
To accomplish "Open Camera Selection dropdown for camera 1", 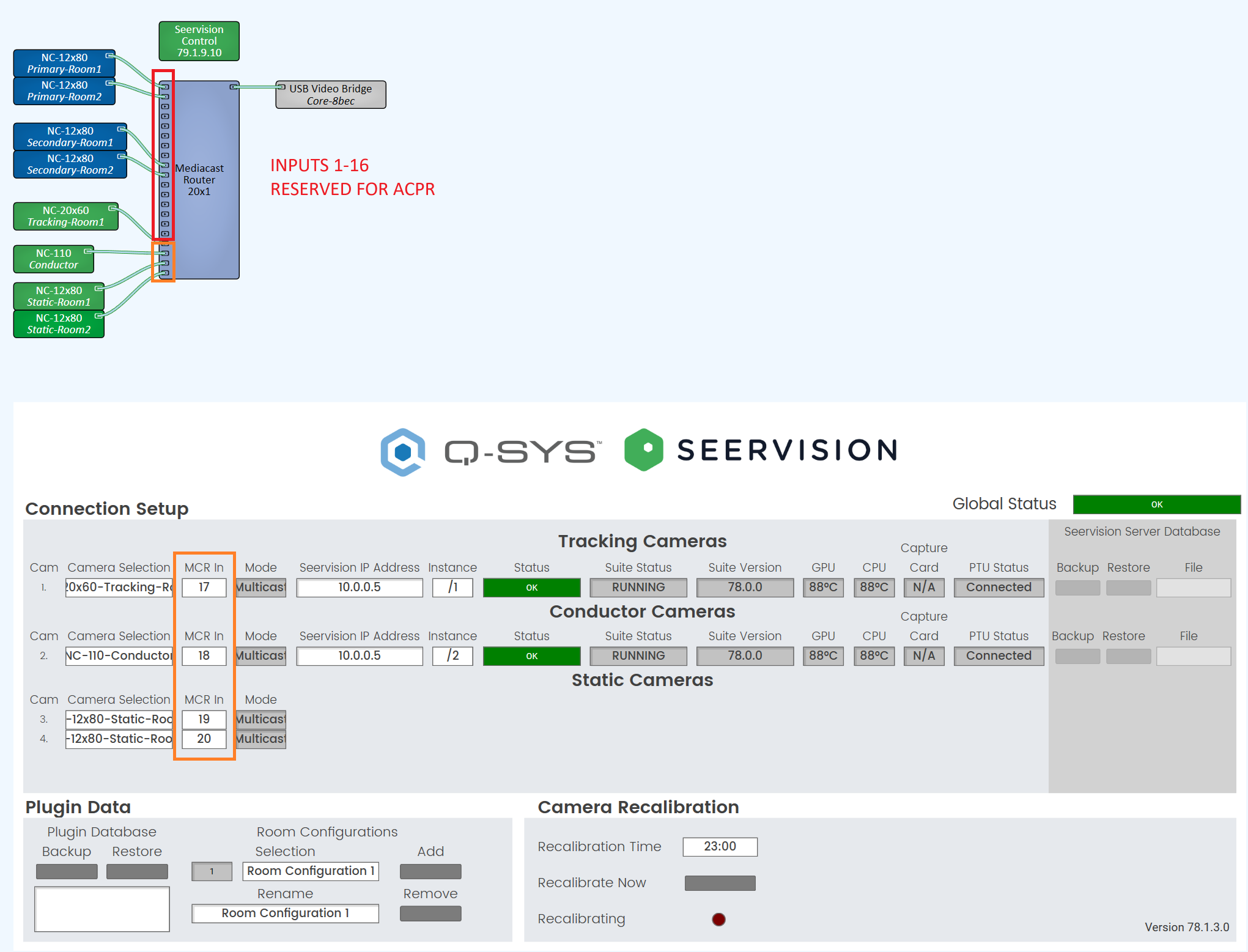I will [119, 588].
